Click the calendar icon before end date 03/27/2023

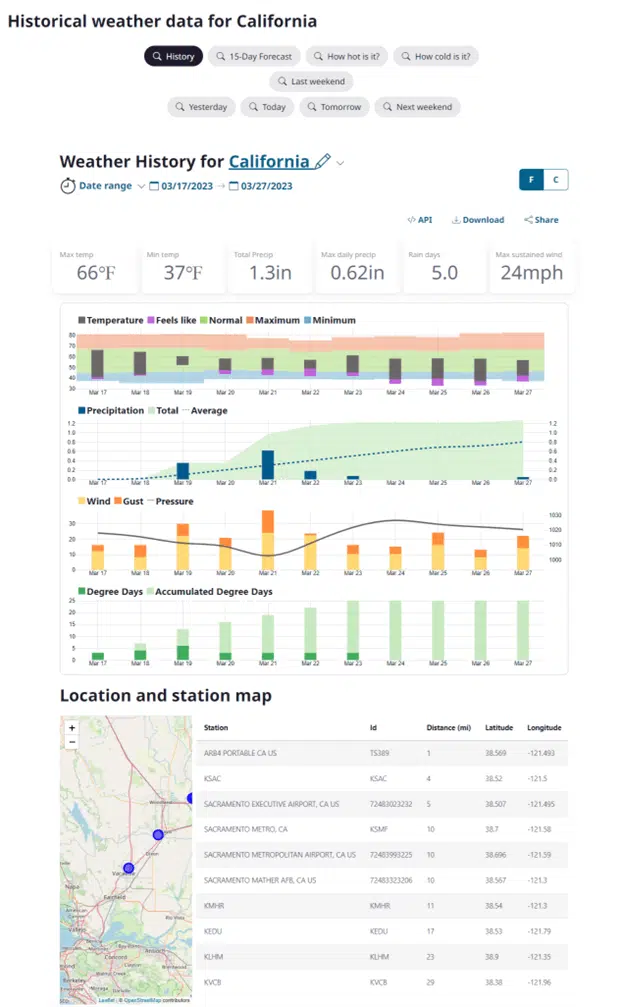(x=234, y=186)
